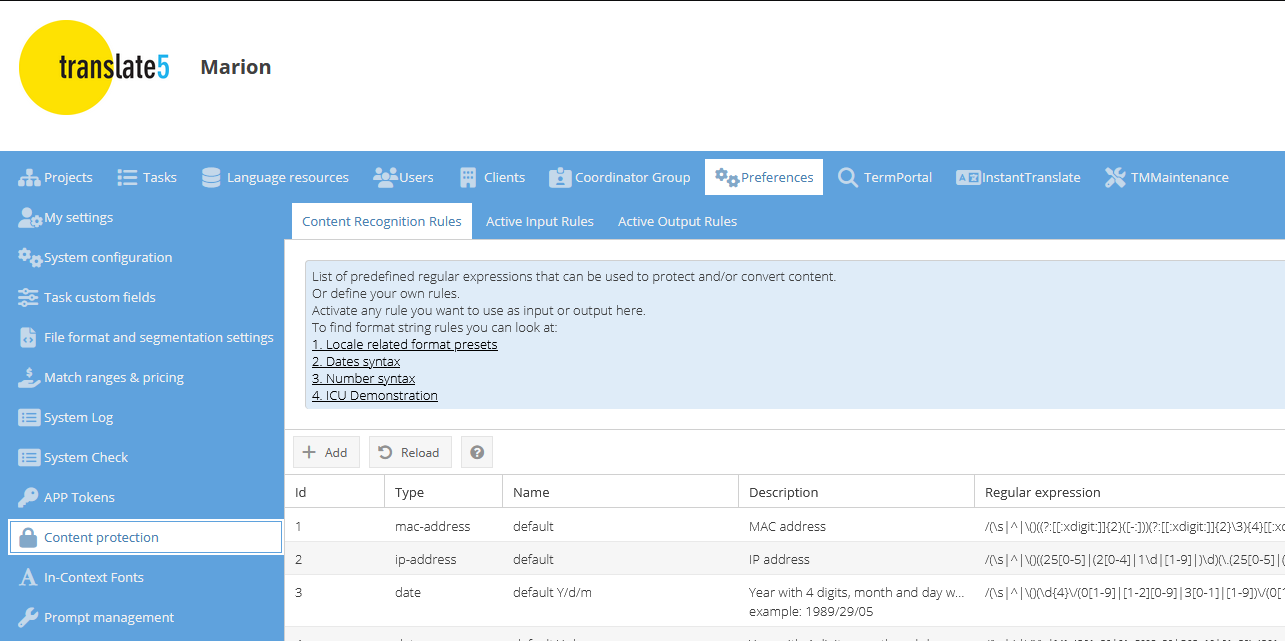The image size is (1285, 641).
Task: Follow the ICU Demonstration link
Action: [x=375, y=395]
